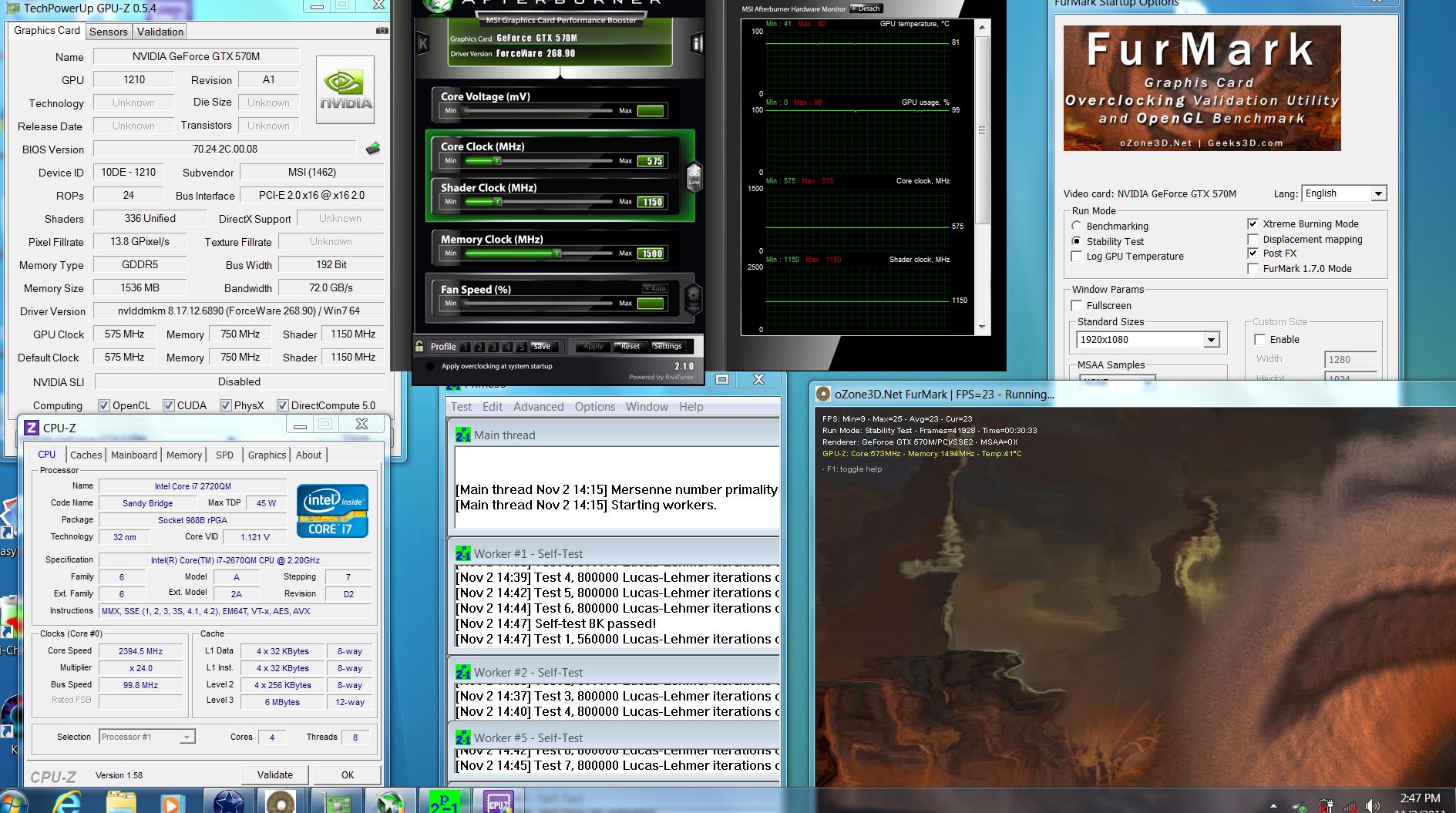Open Afterburner information i button
The image size is (1456, 813).
pos(697,44)
